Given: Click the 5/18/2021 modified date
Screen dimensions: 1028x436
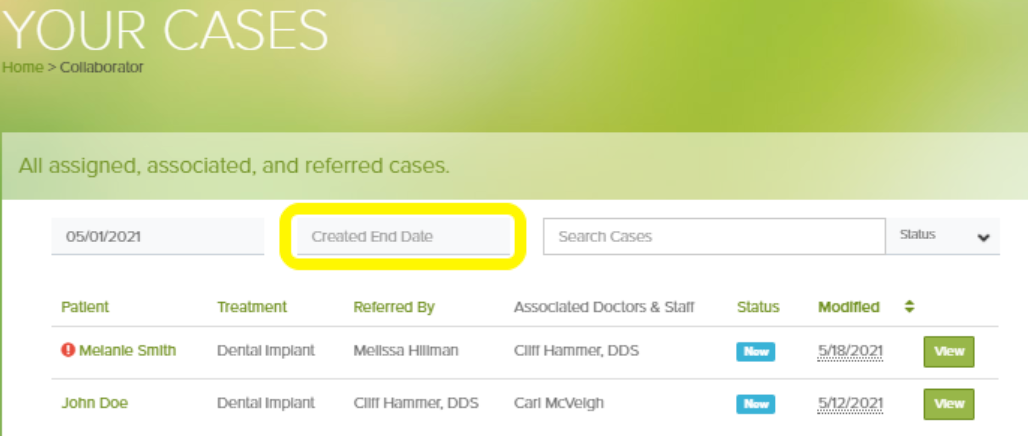Looking at the screenshot, I should pos(849,350).
